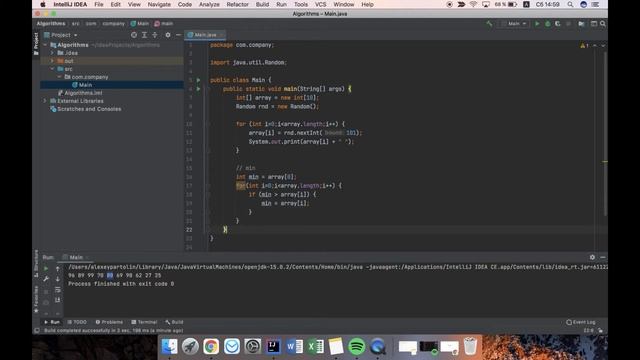Go to next highlighted error arrow
This screenshot has height=360, width=640.
click(x=603, y=46)
